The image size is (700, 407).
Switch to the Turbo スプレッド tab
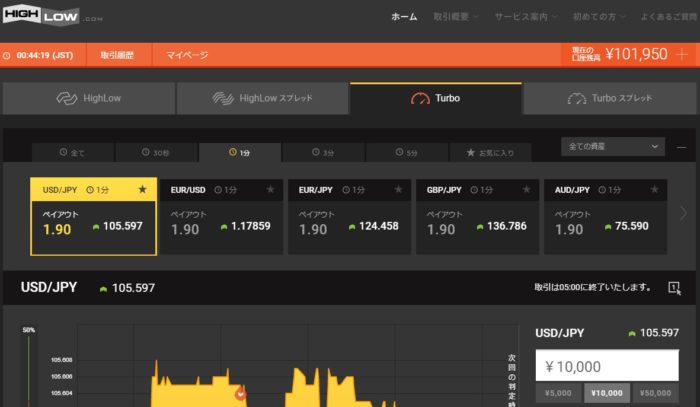click(609, 99)
